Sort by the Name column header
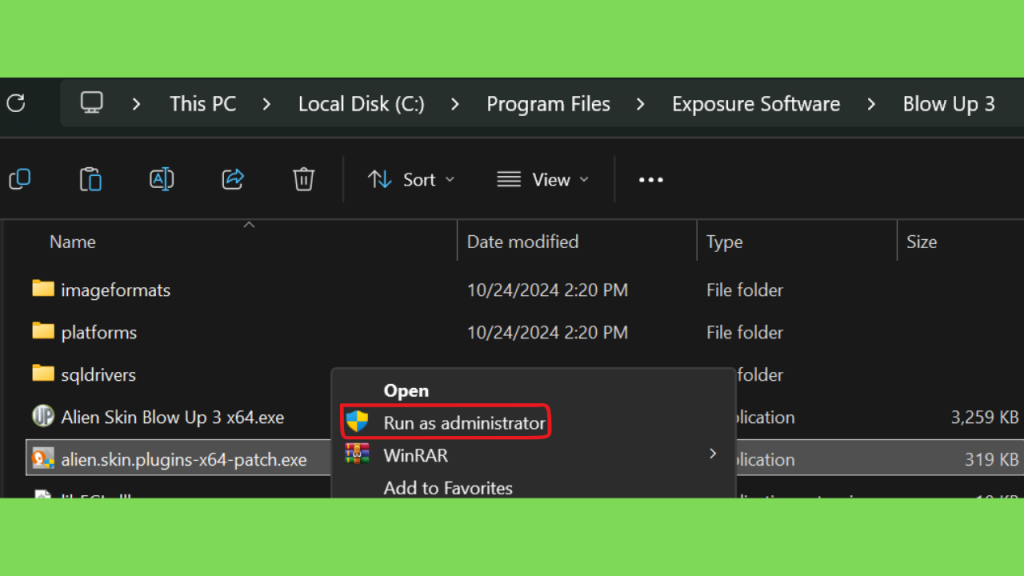This screenshot has width=1024, height=576. click(72, 242)
